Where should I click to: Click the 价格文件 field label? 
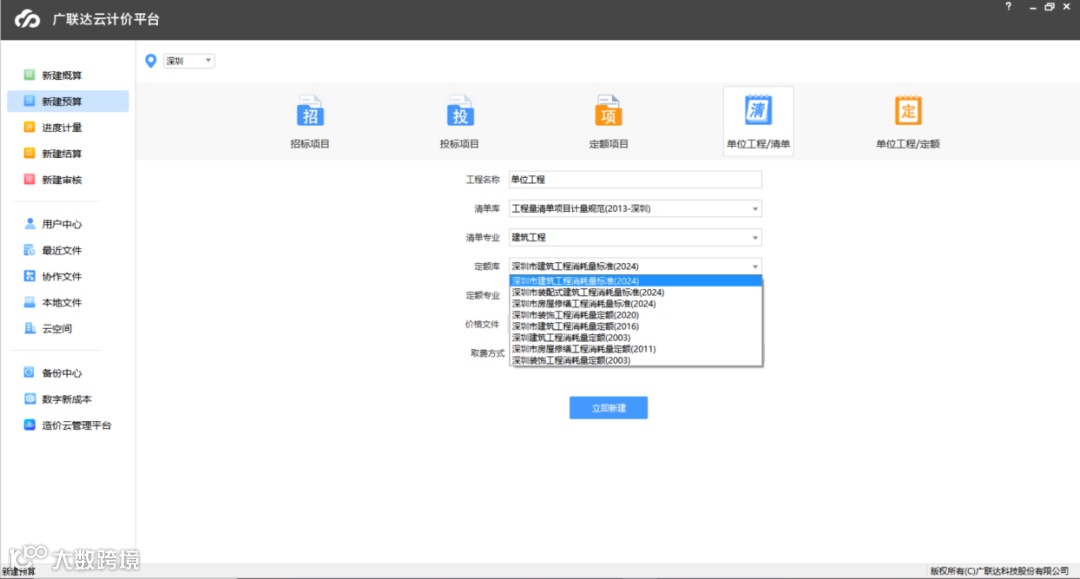tap(482, 324)
